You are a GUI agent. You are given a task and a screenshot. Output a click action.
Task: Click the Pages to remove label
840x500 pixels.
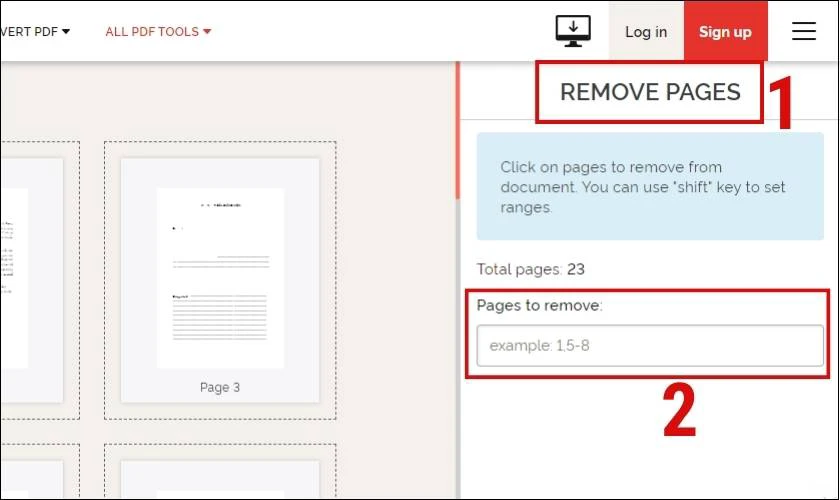(539, 305)
